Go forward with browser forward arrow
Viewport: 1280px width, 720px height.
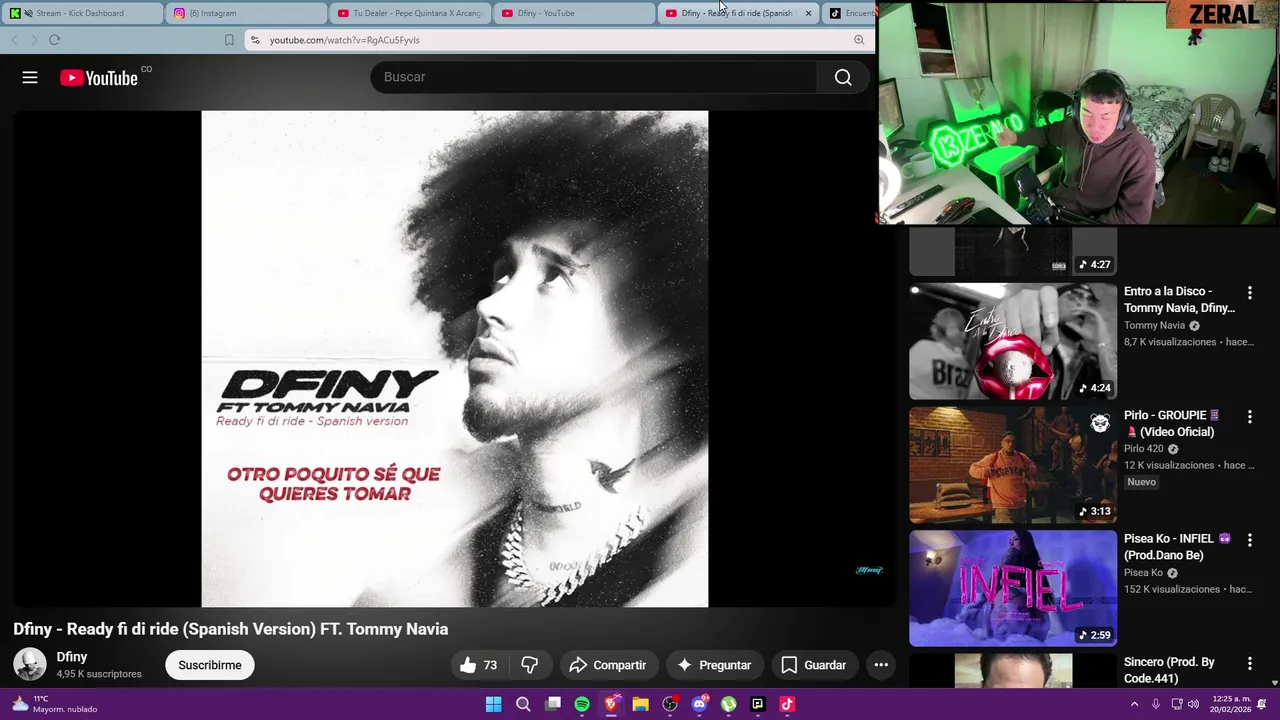pyautogui.click(x=34, y=40)
